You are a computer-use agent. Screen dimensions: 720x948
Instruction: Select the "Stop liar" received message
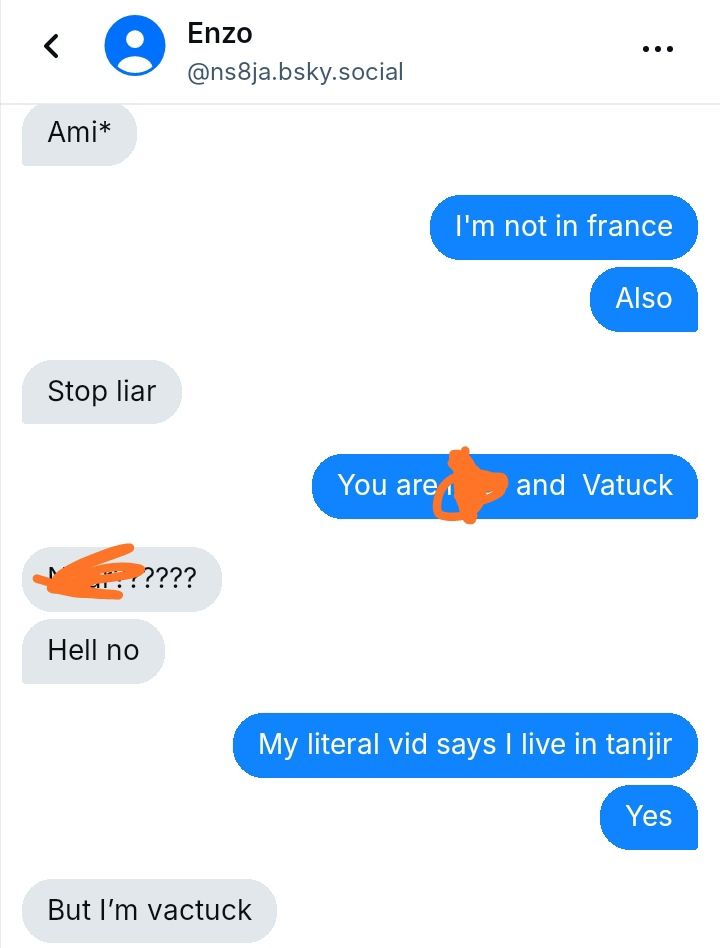tap(102, 391)
